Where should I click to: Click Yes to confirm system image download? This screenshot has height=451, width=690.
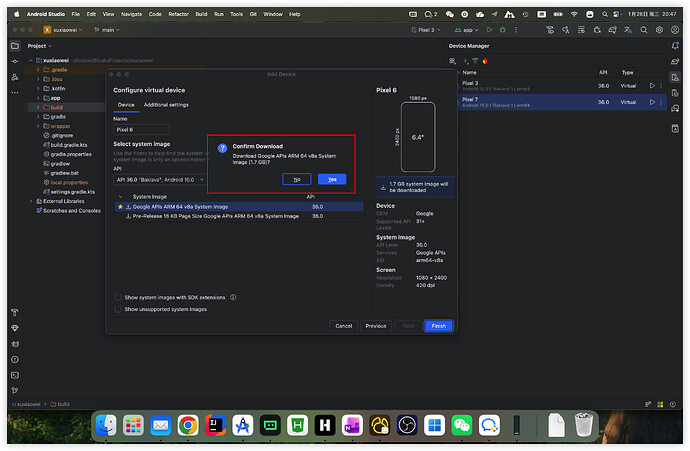331,179
